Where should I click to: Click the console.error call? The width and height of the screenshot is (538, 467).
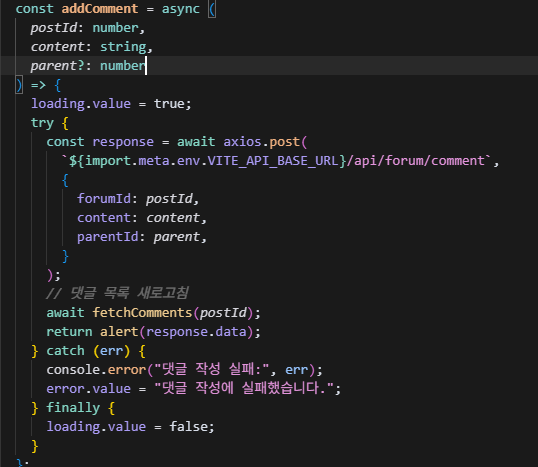[x=96, y=370]
